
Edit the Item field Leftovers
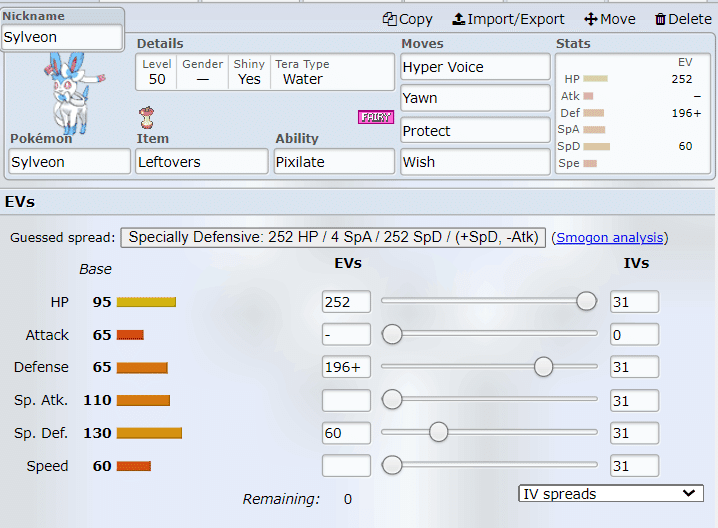pyautogui.click(x=201, y=162)
